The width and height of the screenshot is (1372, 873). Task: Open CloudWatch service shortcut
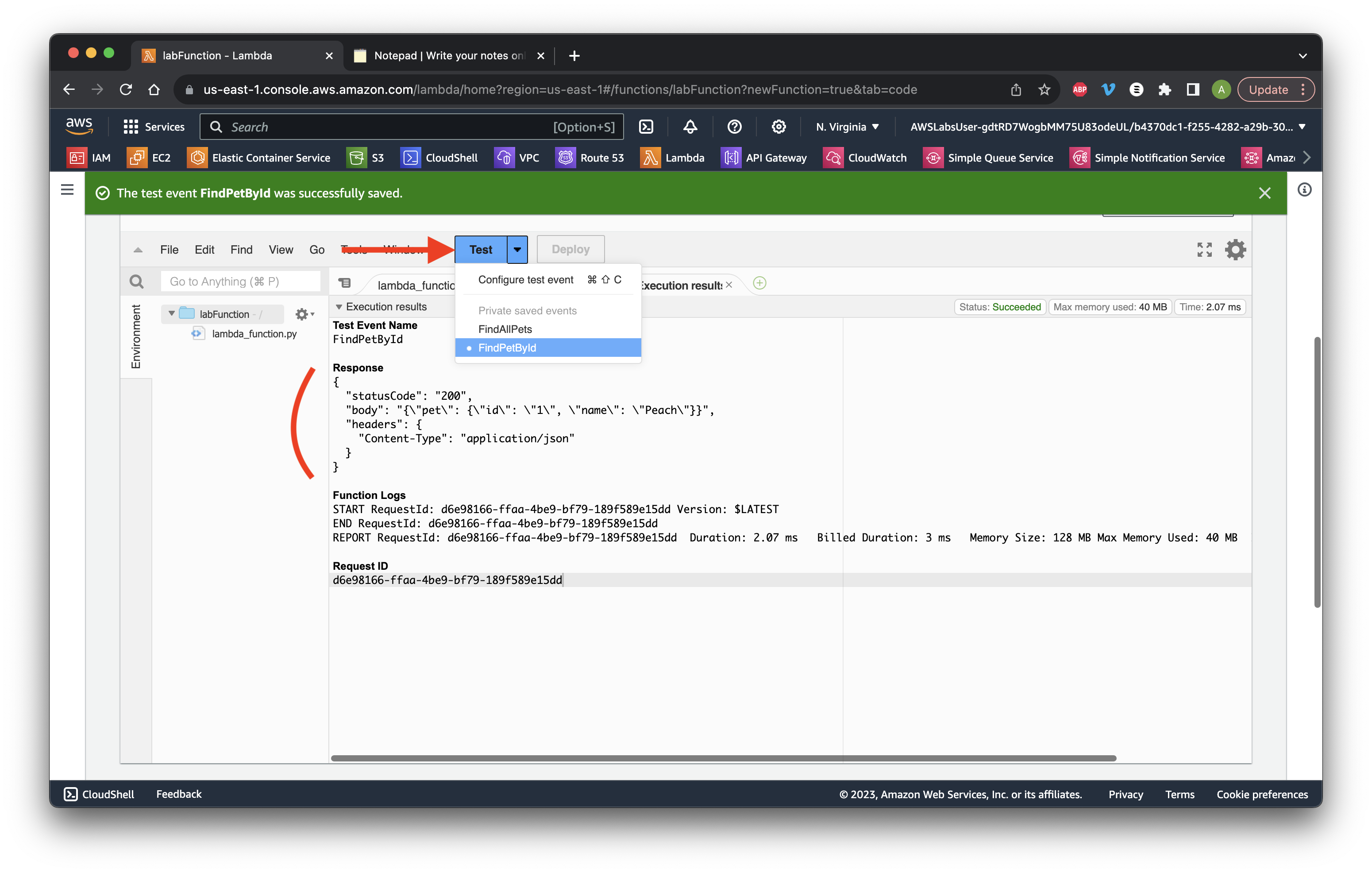(865, 158)
